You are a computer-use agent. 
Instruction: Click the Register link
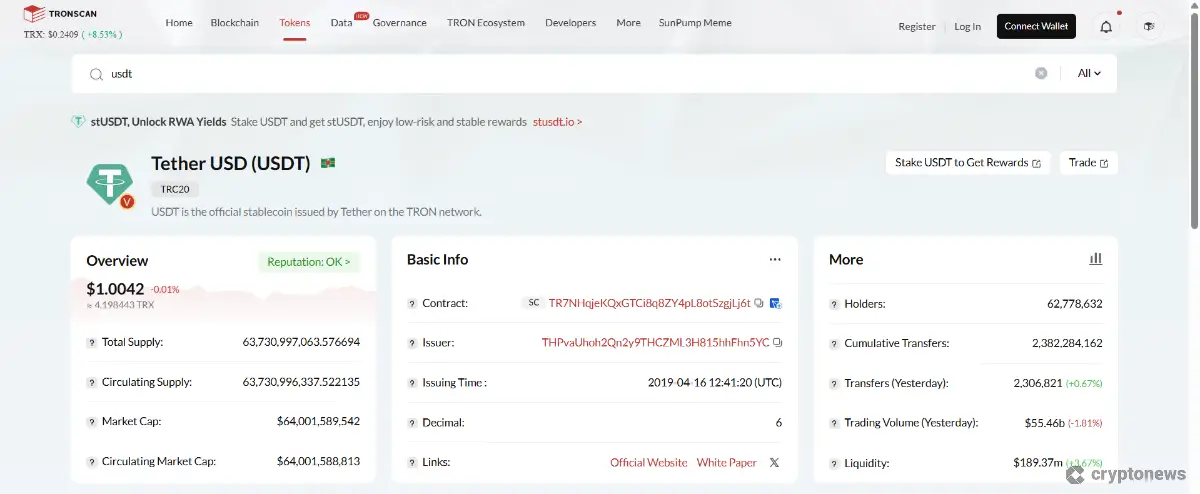917,27
